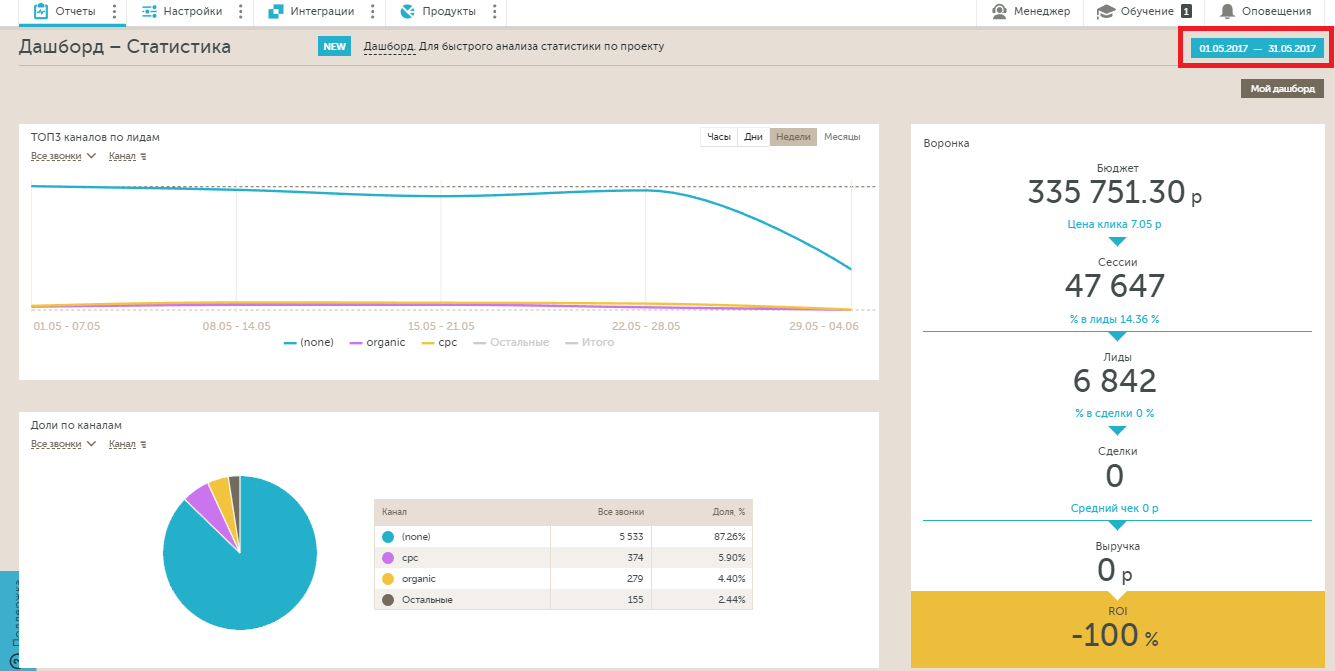Expand Все звонки dropdown in ТОП3 chart

point(63,156)
